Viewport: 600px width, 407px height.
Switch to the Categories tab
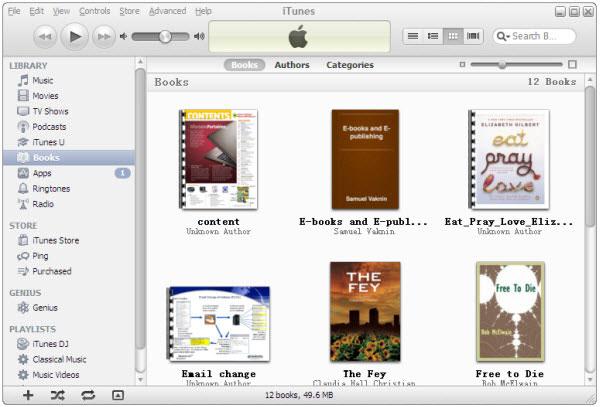pyautogui.click(x=349, y=65)
